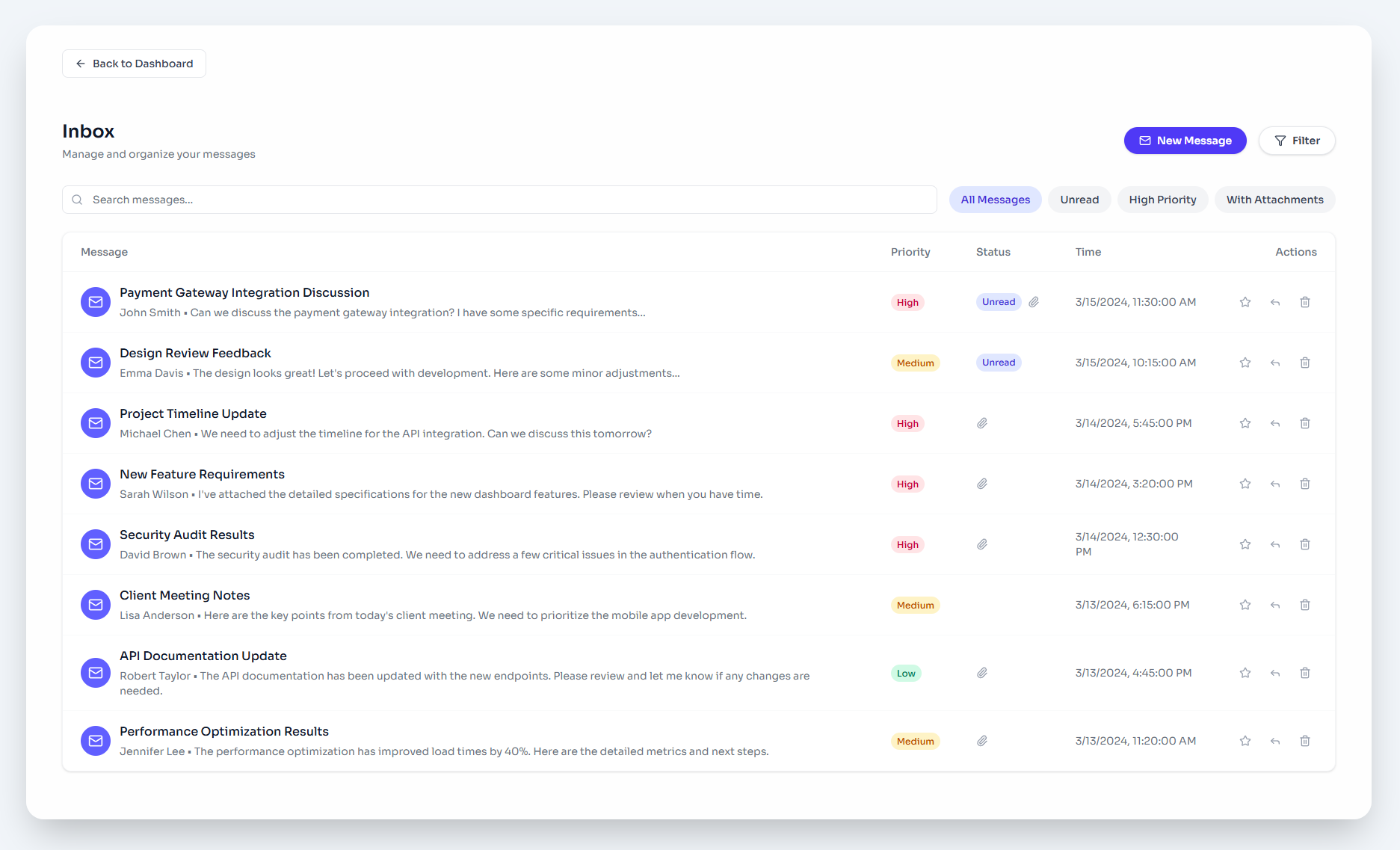Reply to Design Review Feedback message
The height and width of the screenshot is (850, 1400).
click(1275, 363)
